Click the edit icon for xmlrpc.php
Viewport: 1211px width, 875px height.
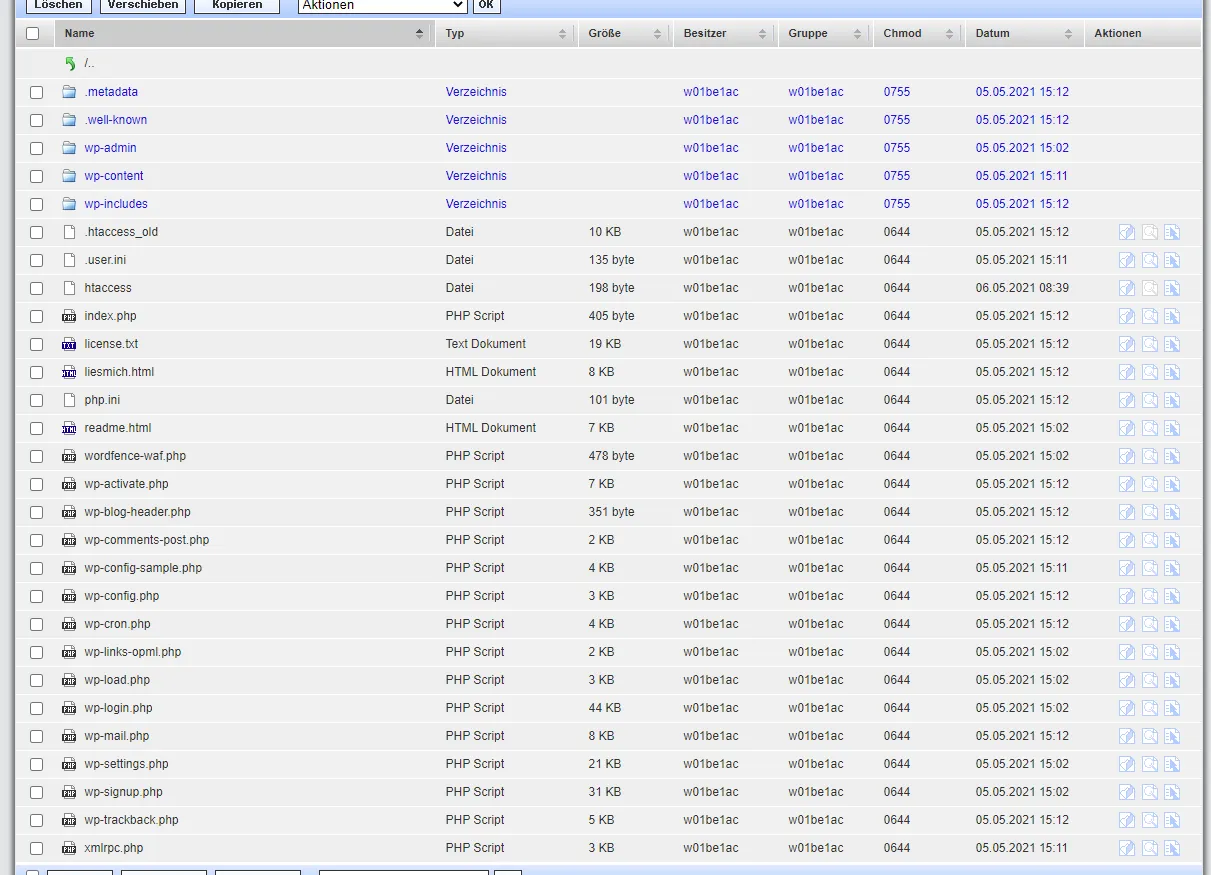(x=1127, y=848)
